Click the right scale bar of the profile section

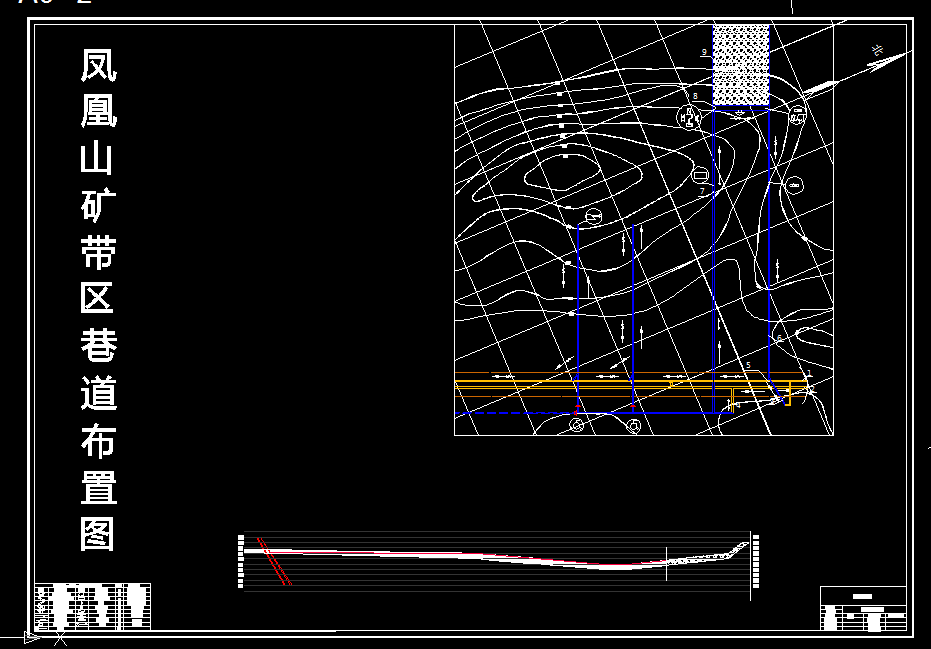pos(756,562)
